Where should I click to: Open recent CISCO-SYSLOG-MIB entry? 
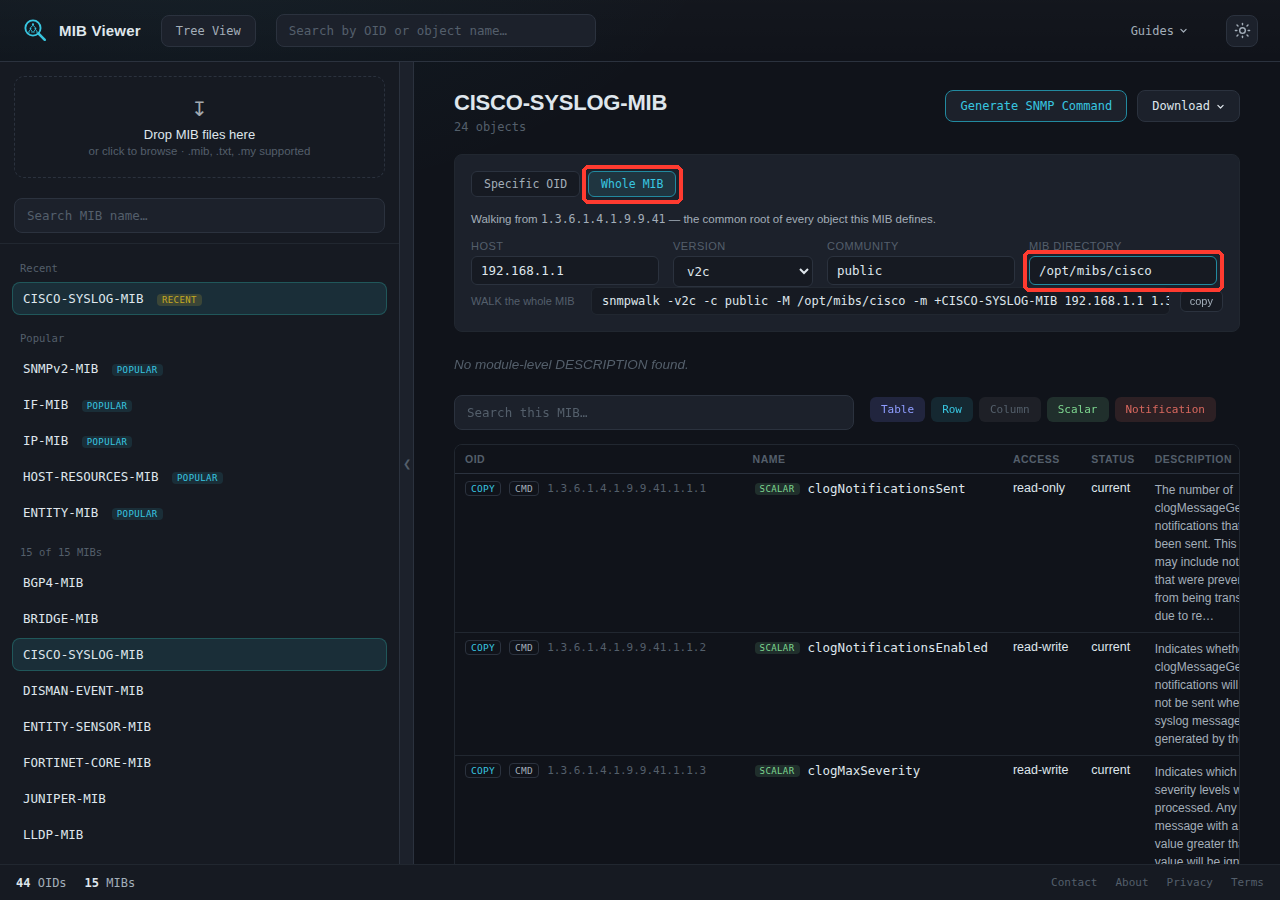199,299
